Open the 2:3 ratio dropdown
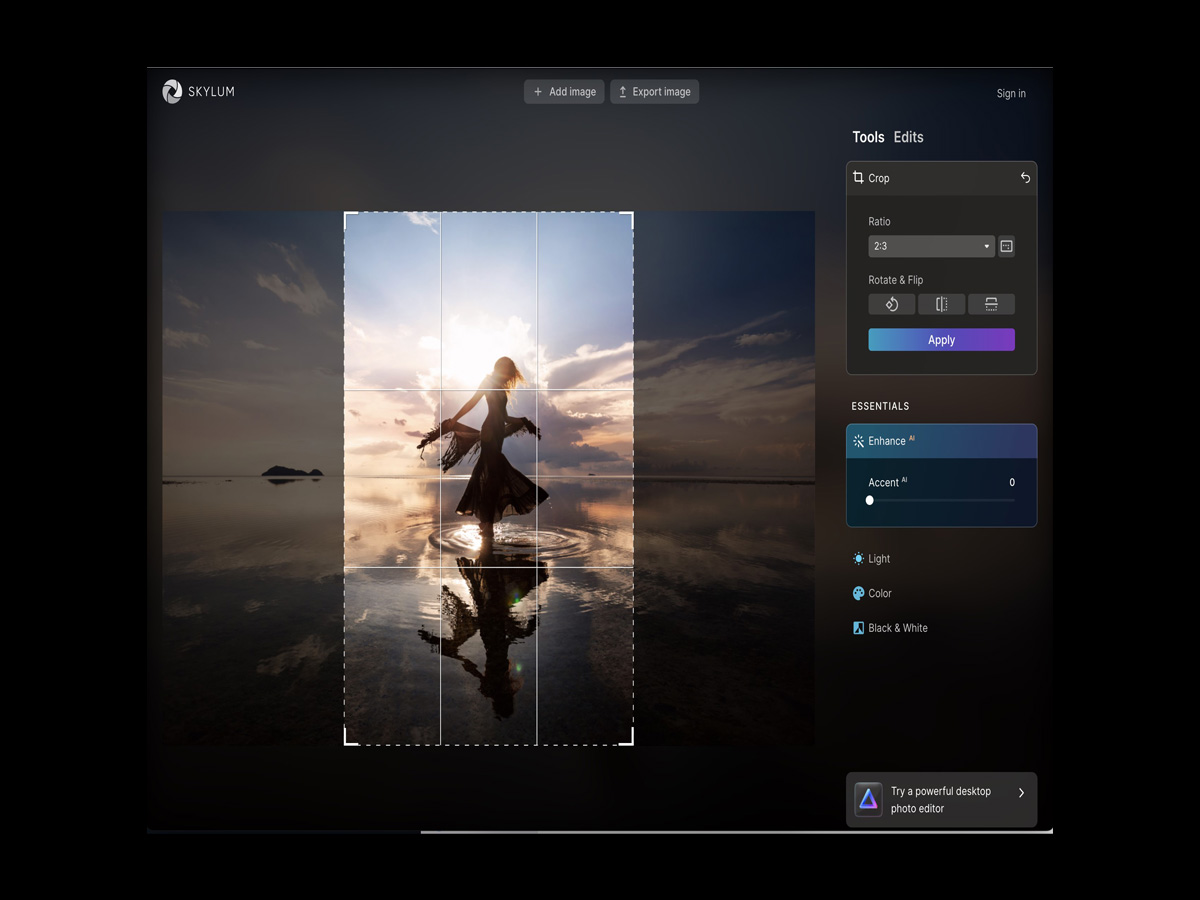 (930, 246)
